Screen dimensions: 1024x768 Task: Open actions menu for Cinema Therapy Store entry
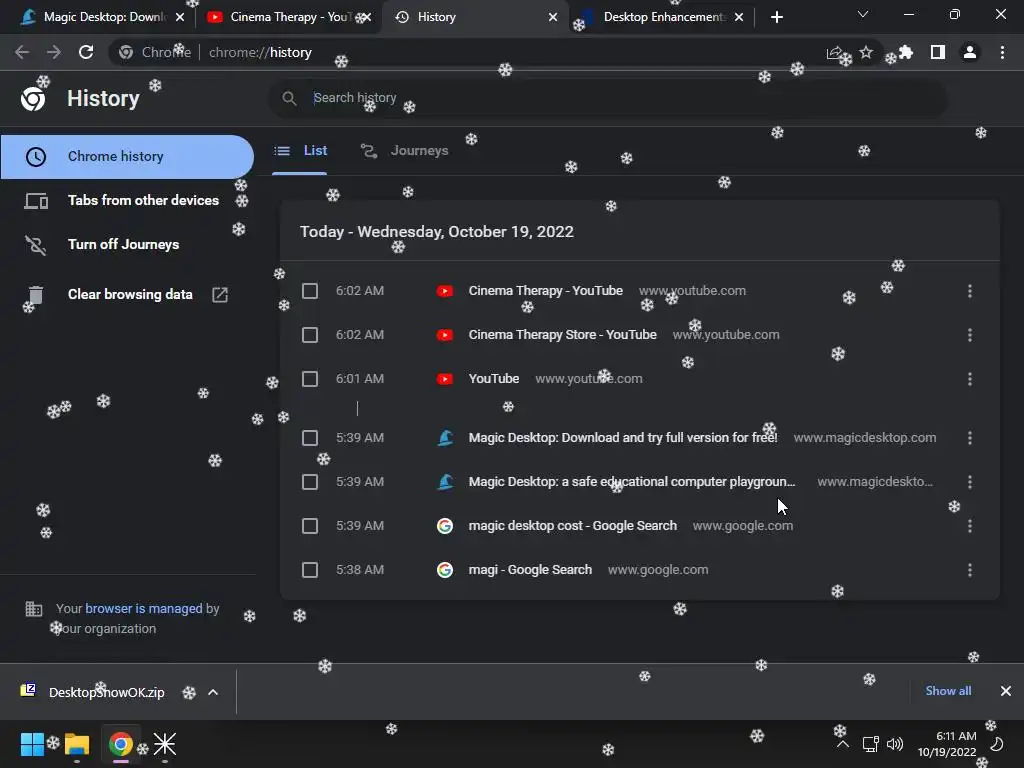pyautogui.click(x=970, y=335)
